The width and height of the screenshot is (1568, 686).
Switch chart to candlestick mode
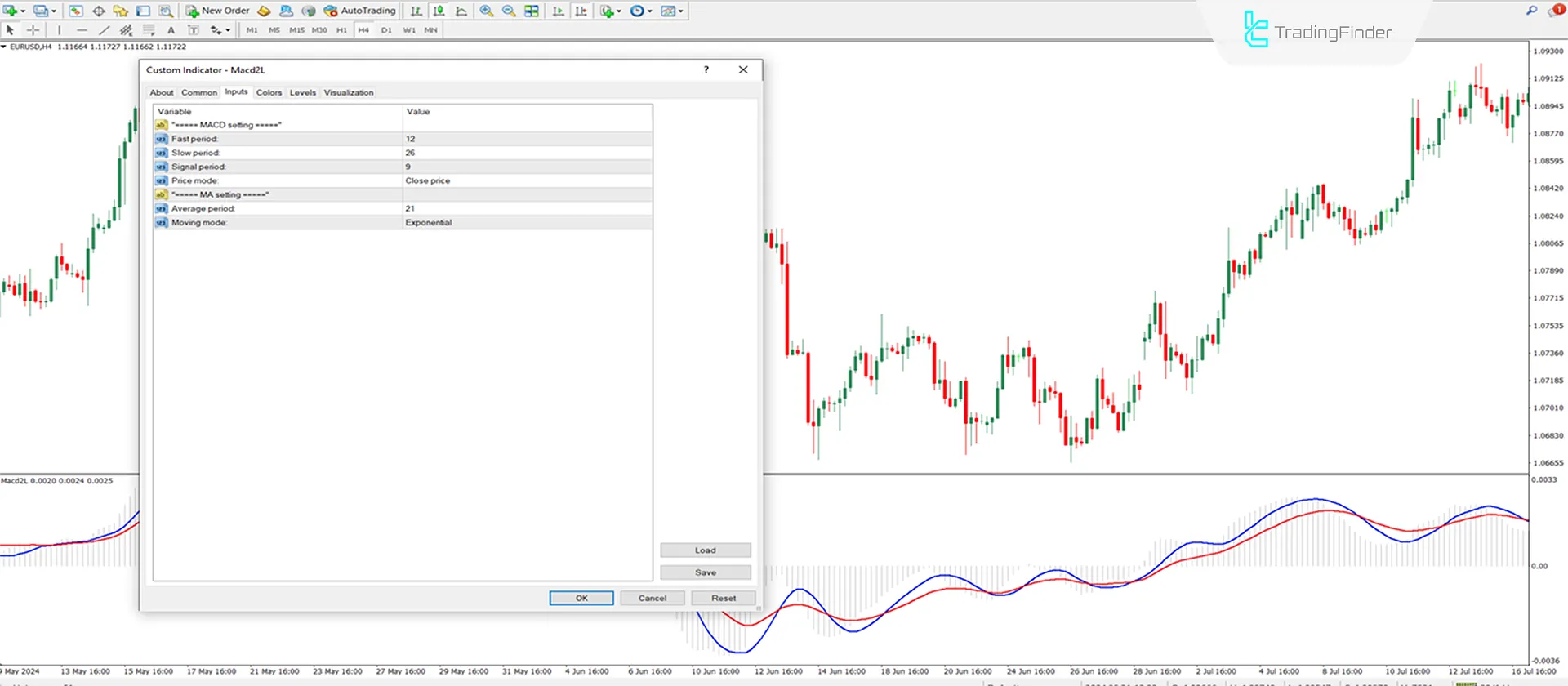tap(439, 11)
